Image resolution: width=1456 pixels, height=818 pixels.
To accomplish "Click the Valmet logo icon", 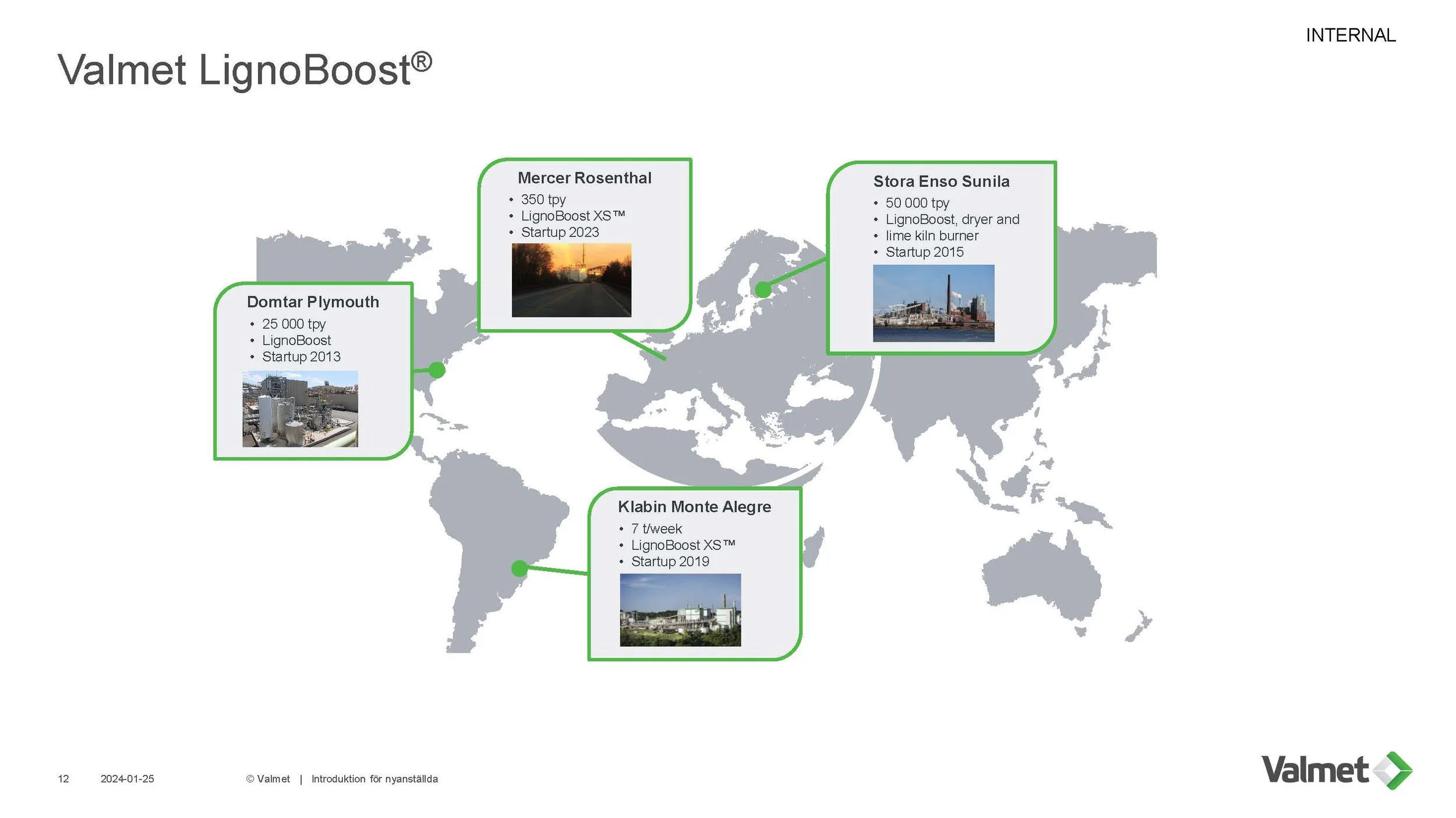I will point(1393,770).
